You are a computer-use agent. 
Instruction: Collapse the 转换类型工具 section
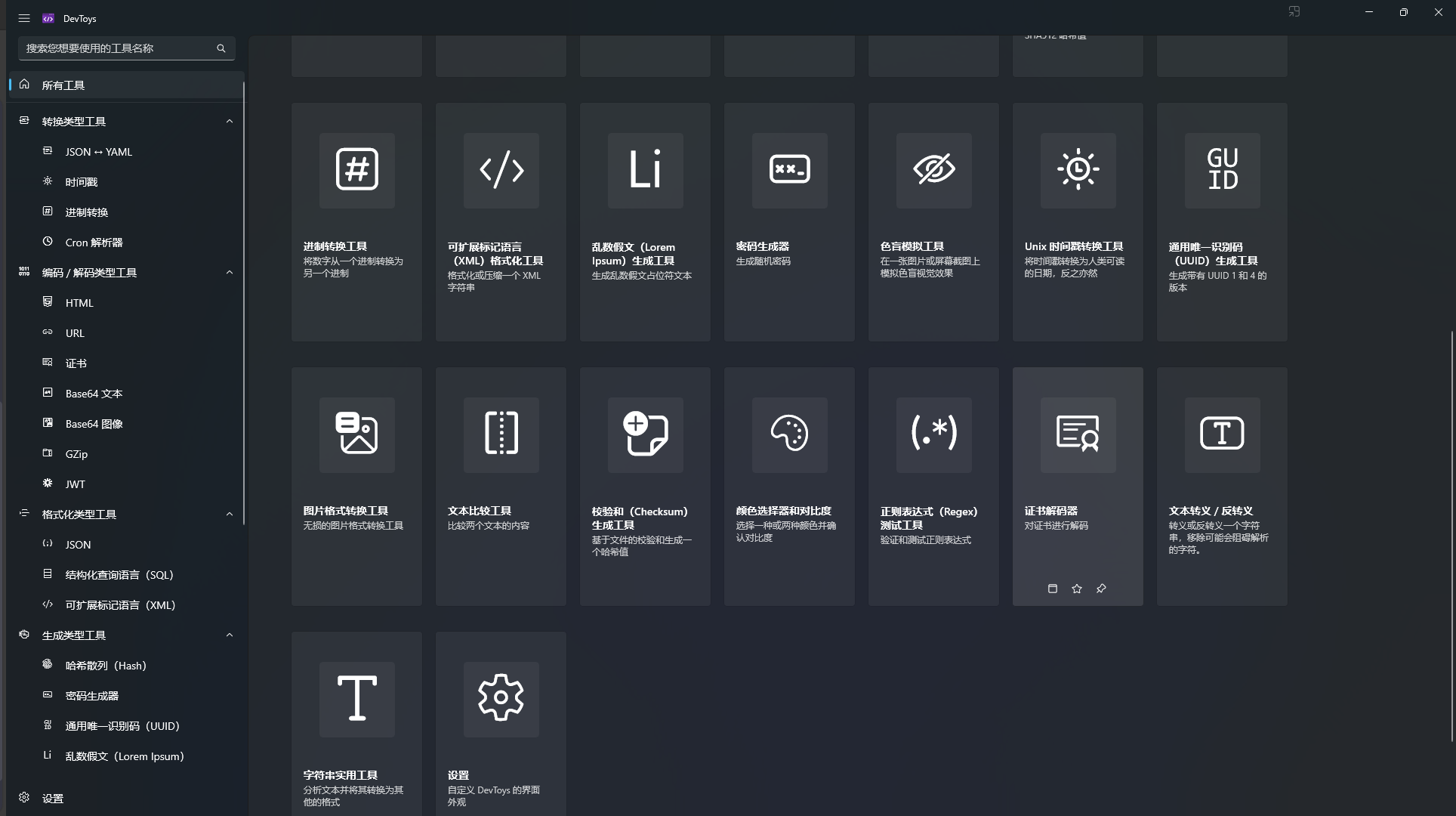tap(230, 121)
